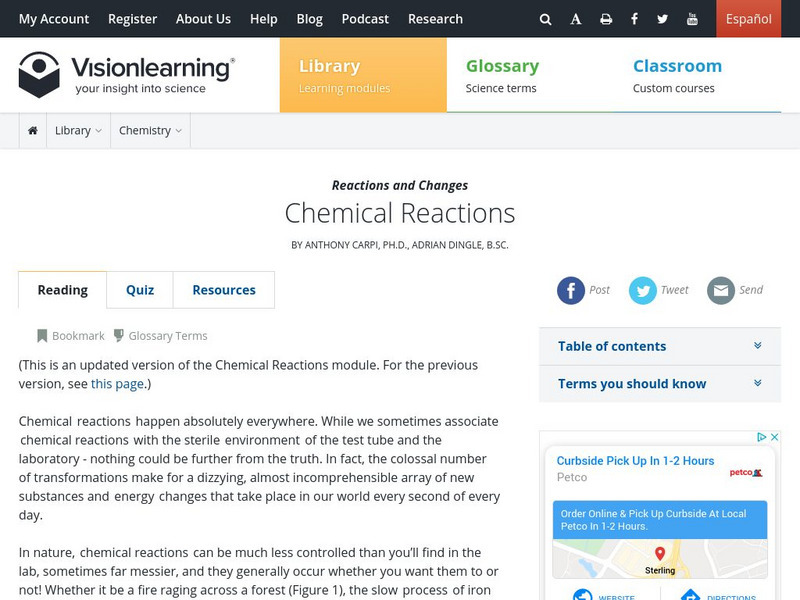
Task: Switch language with Español button
Action: pos(748,19)
